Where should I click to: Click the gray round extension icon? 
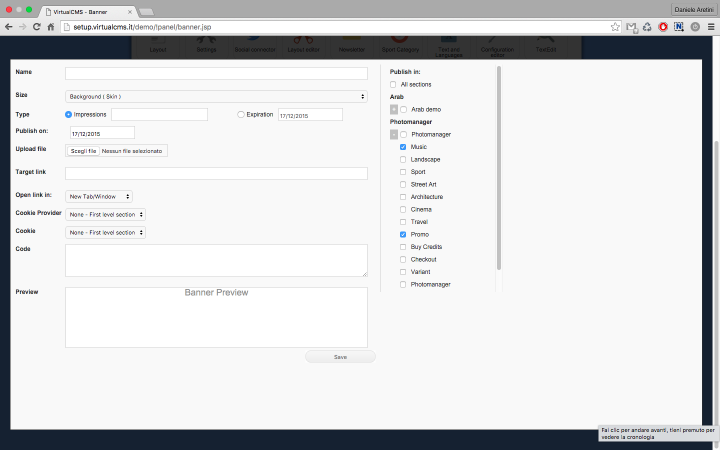coord(695,27)
